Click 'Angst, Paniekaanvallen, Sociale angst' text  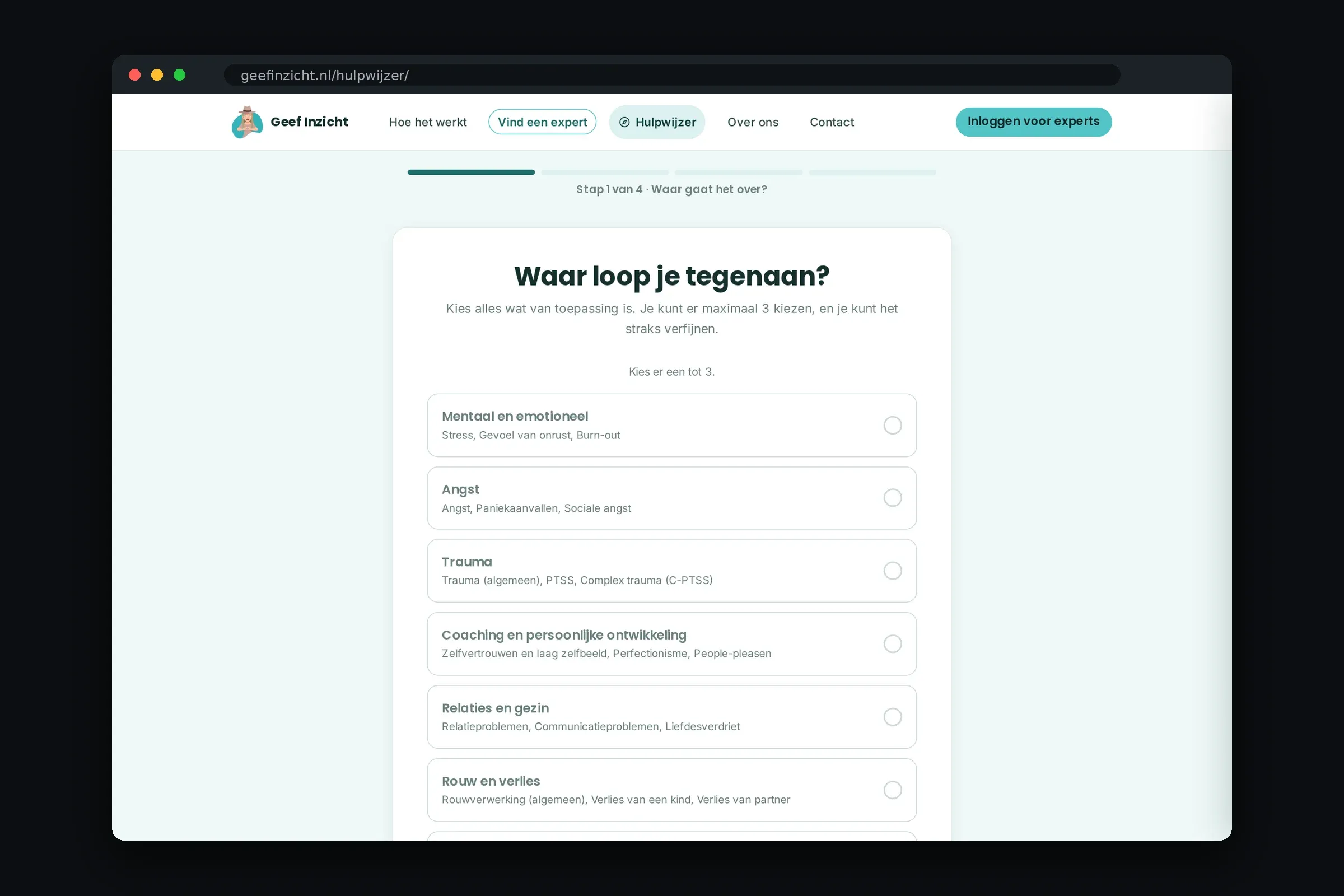point(536,508)
